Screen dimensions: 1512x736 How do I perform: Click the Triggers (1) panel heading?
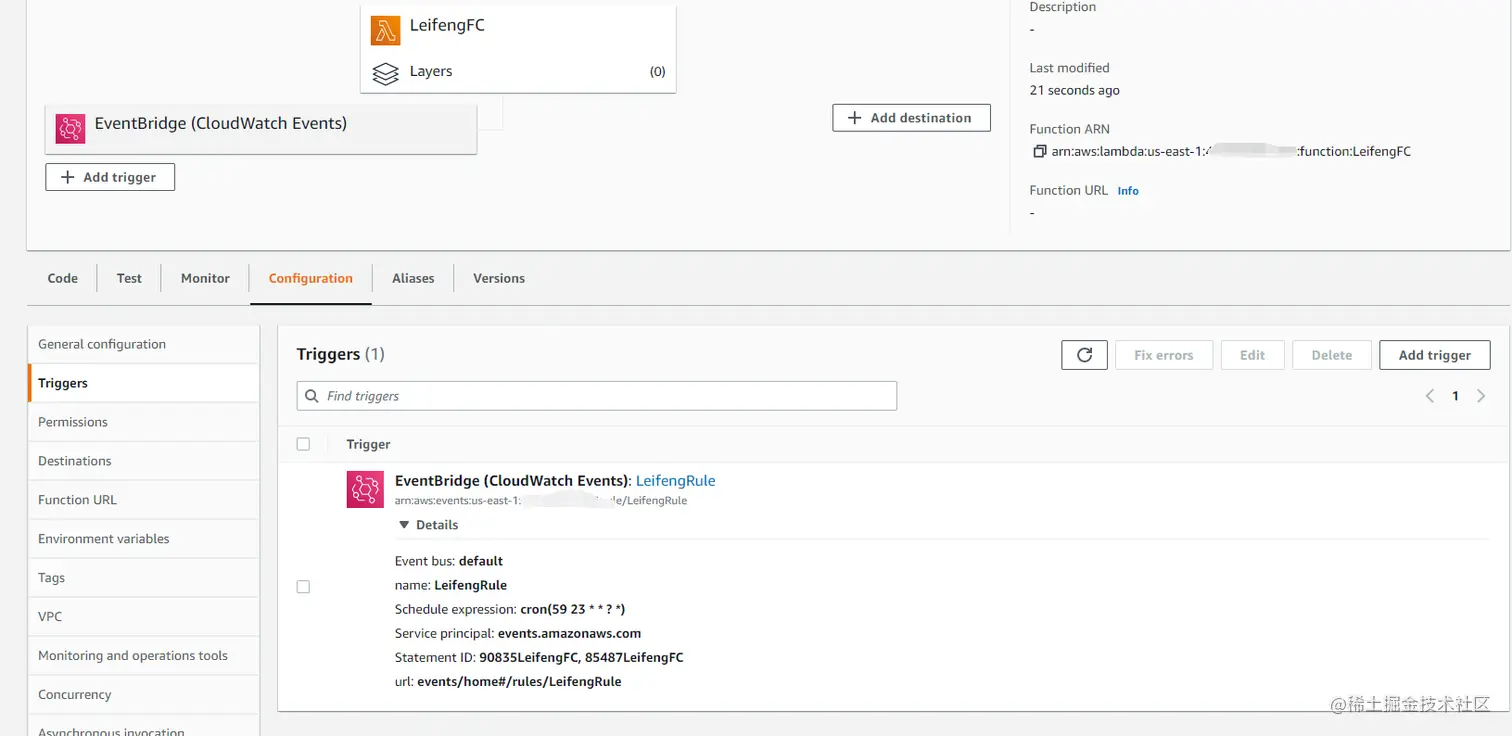pyautogui.click(x=340, y=354)
